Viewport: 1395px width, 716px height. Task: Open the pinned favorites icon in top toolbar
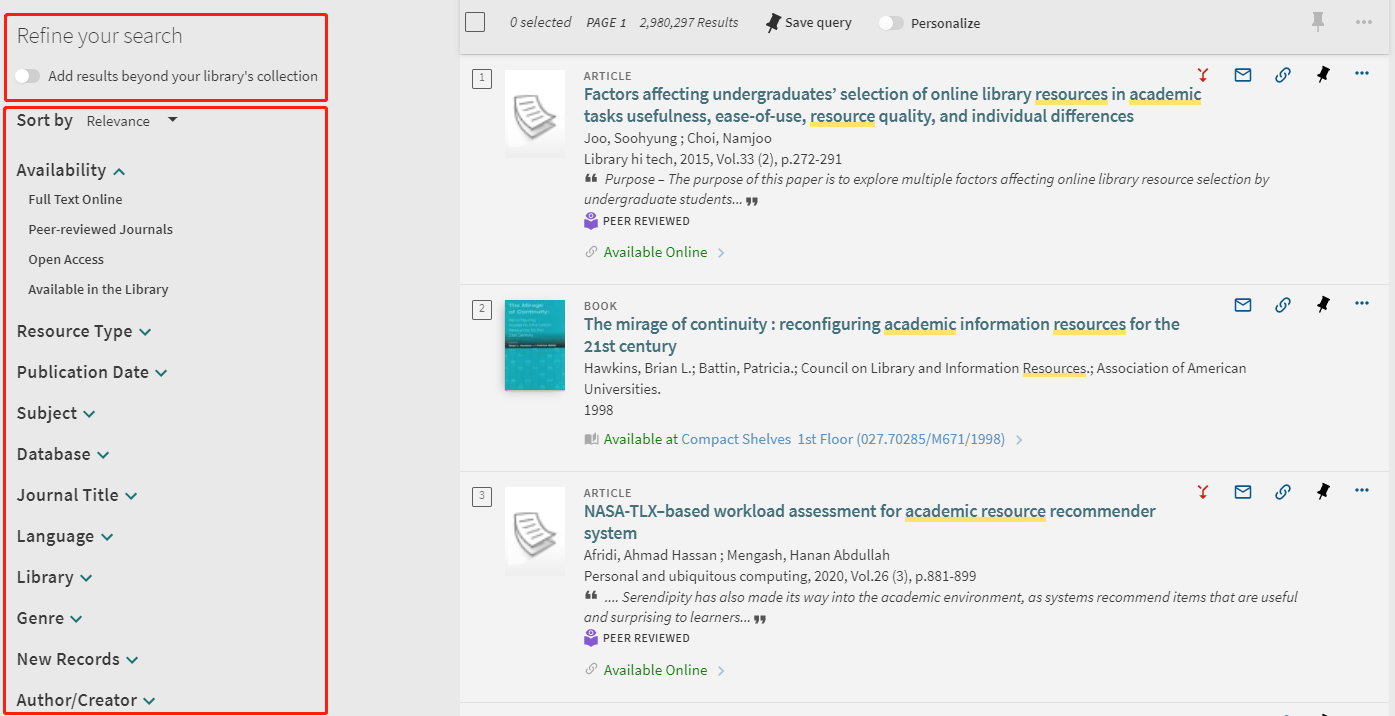(1318, 22)
